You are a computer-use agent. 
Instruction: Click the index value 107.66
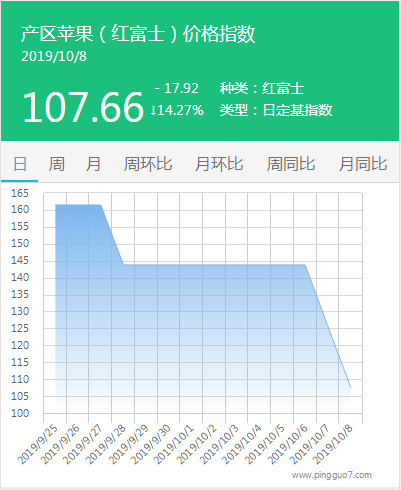(83, 107)
